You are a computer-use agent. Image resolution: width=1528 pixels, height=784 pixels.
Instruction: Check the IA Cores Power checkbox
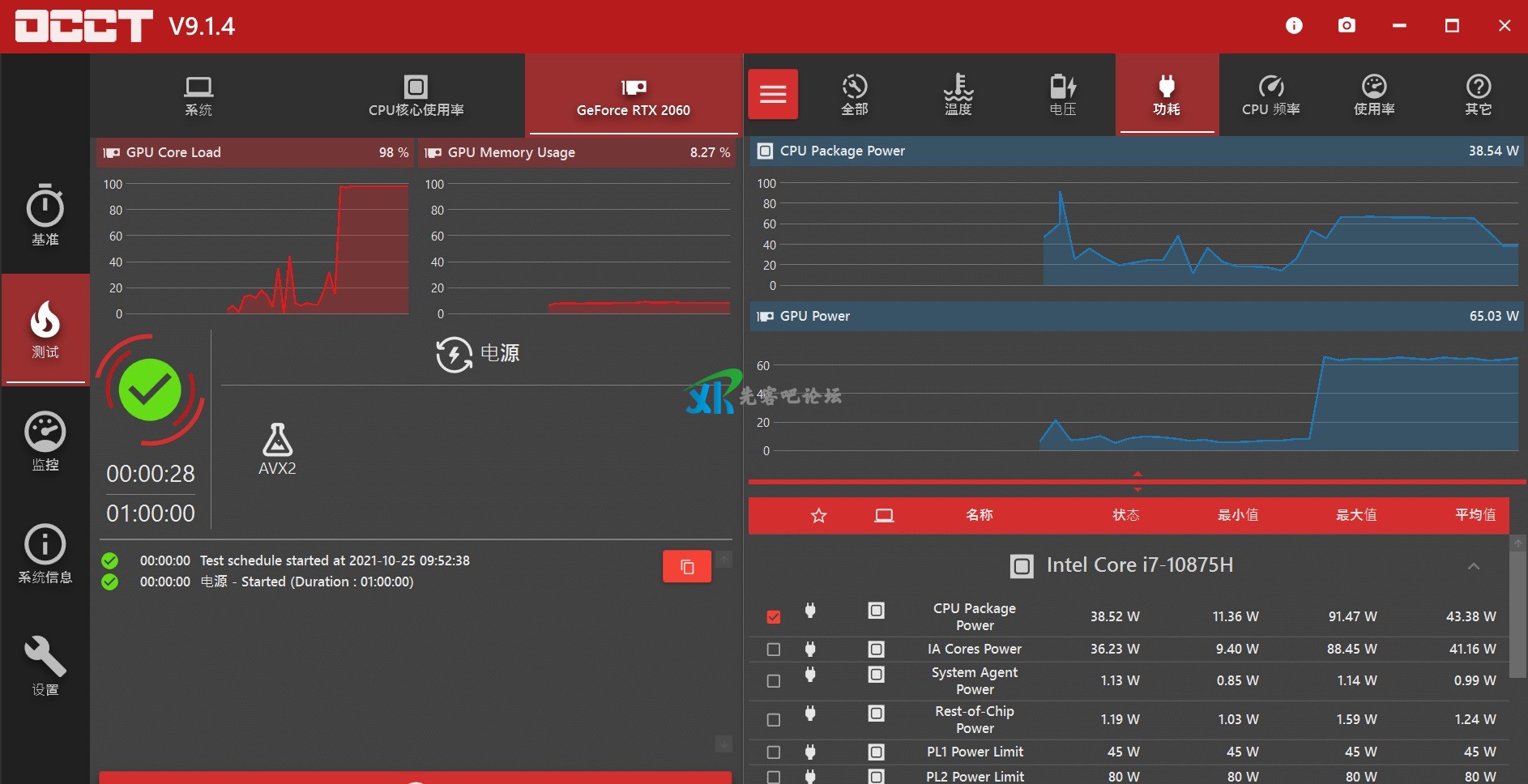click(x=774, y=650)
